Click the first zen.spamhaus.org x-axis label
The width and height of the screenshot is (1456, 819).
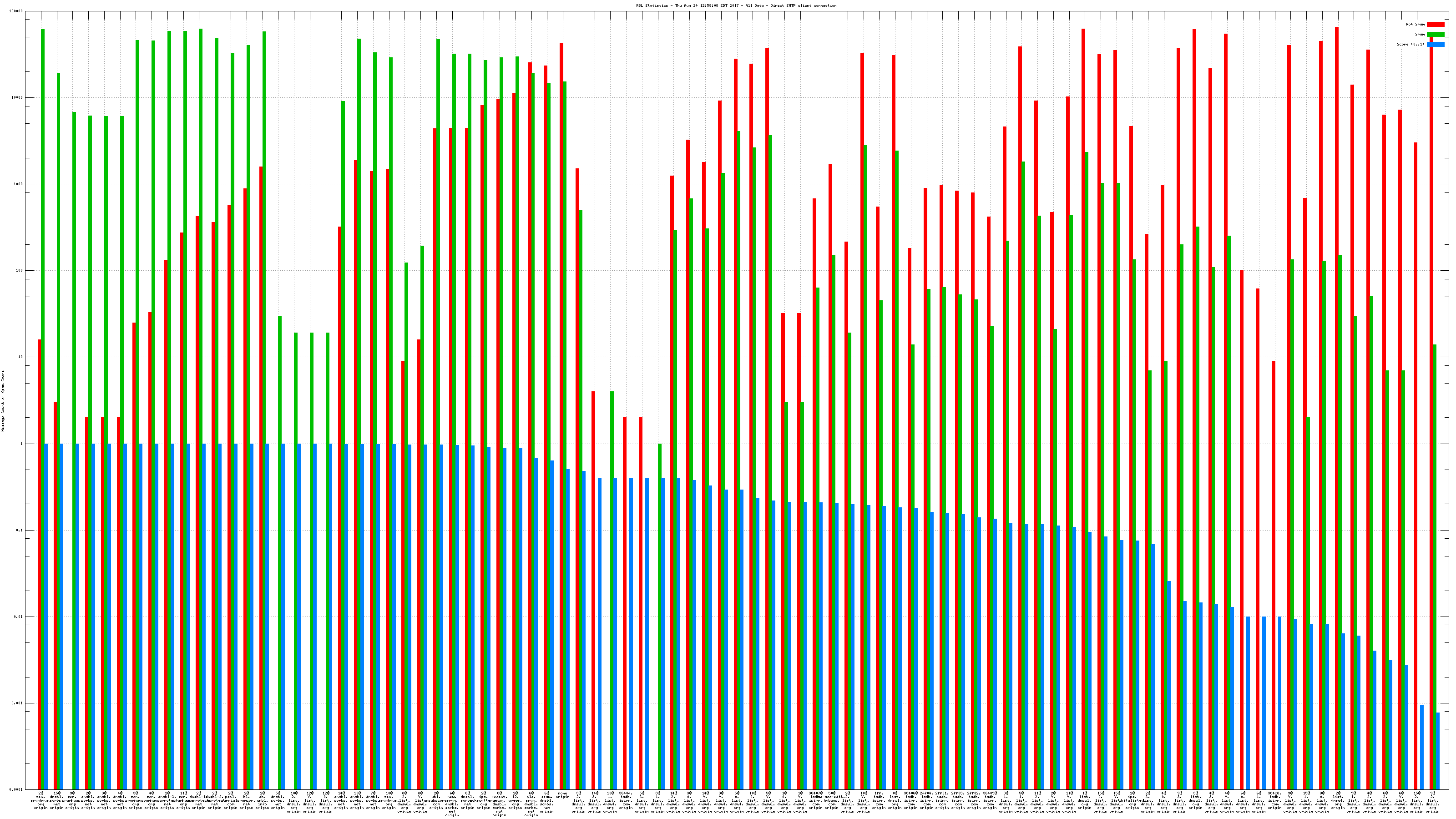40,800
